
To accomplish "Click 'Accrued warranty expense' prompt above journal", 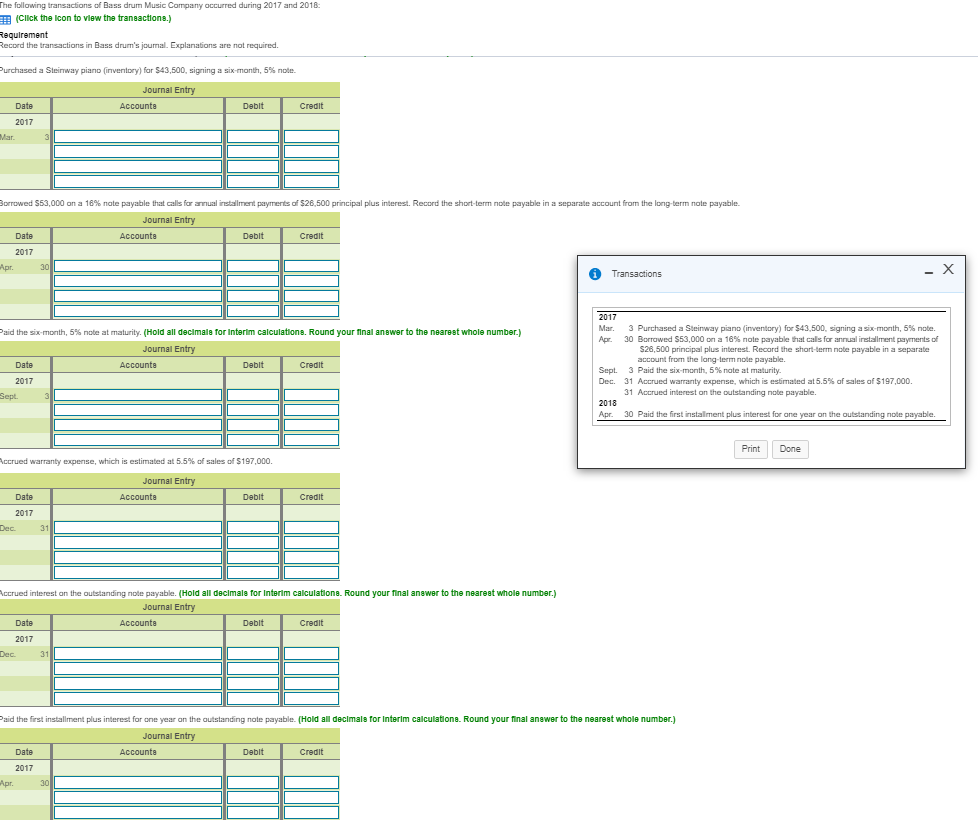I will 136,461.
